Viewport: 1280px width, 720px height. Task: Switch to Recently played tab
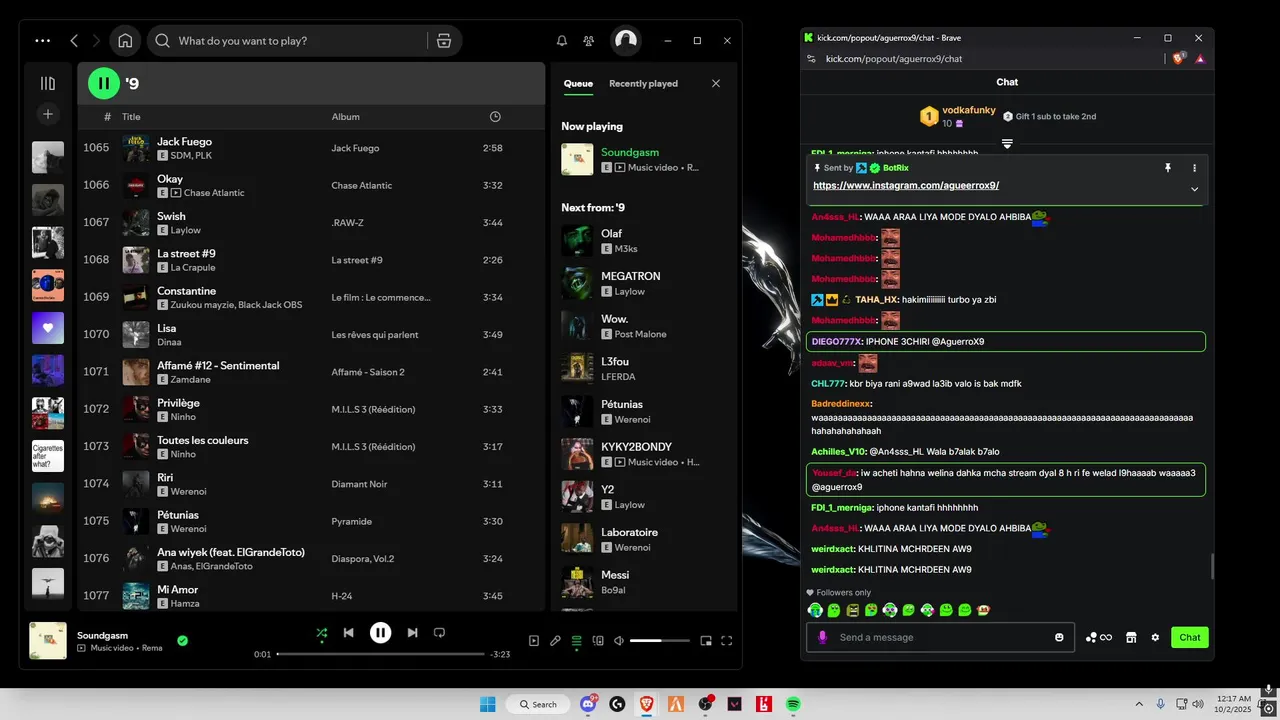pos(643,84)
